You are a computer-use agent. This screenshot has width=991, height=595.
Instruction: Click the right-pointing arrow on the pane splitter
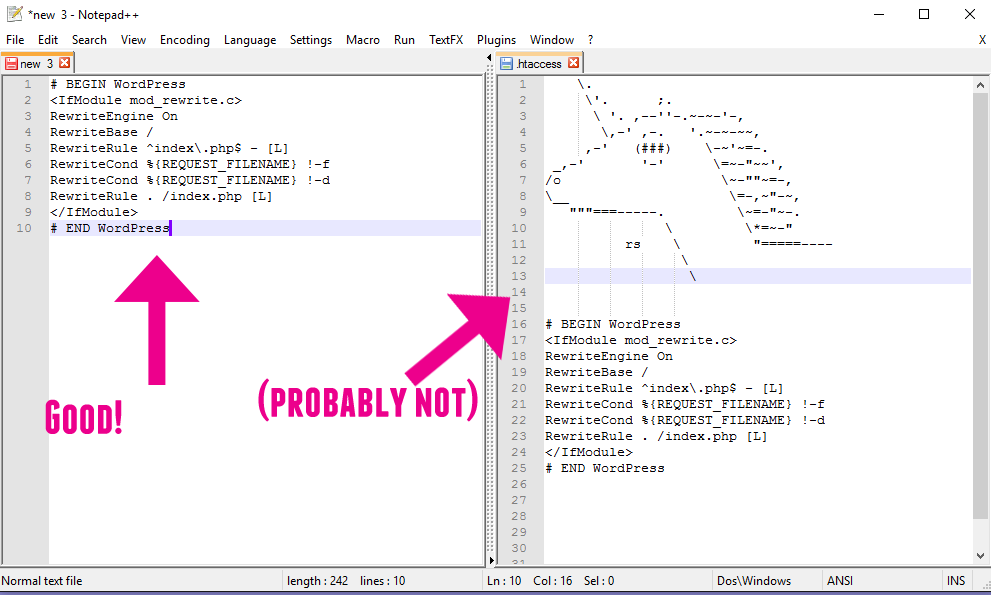click(x=490, y=560)
